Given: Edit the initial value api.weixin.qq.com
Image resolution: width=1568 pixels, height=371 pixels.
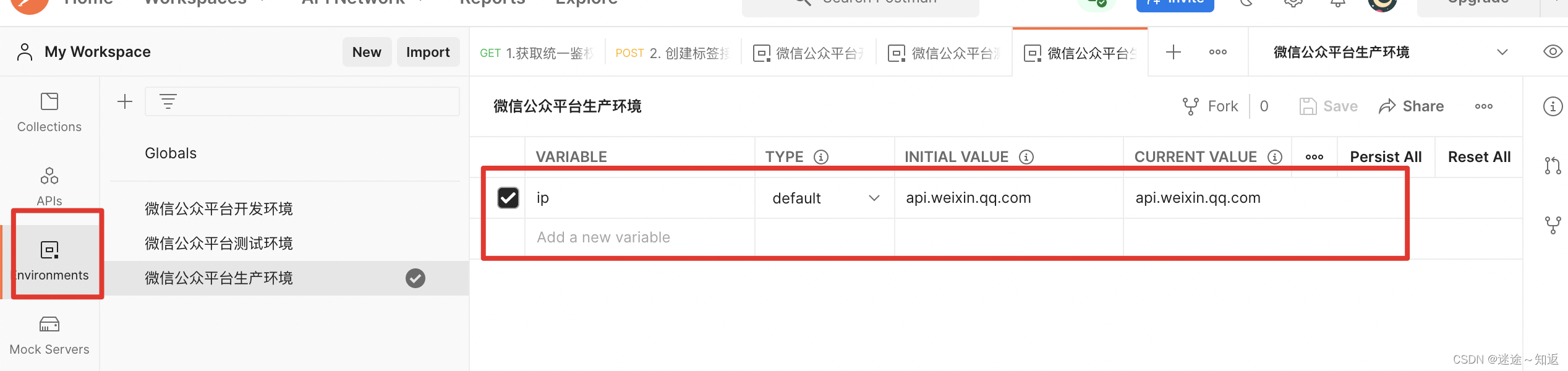Looking at the screenshot, I should click(x=1008, y=198).
